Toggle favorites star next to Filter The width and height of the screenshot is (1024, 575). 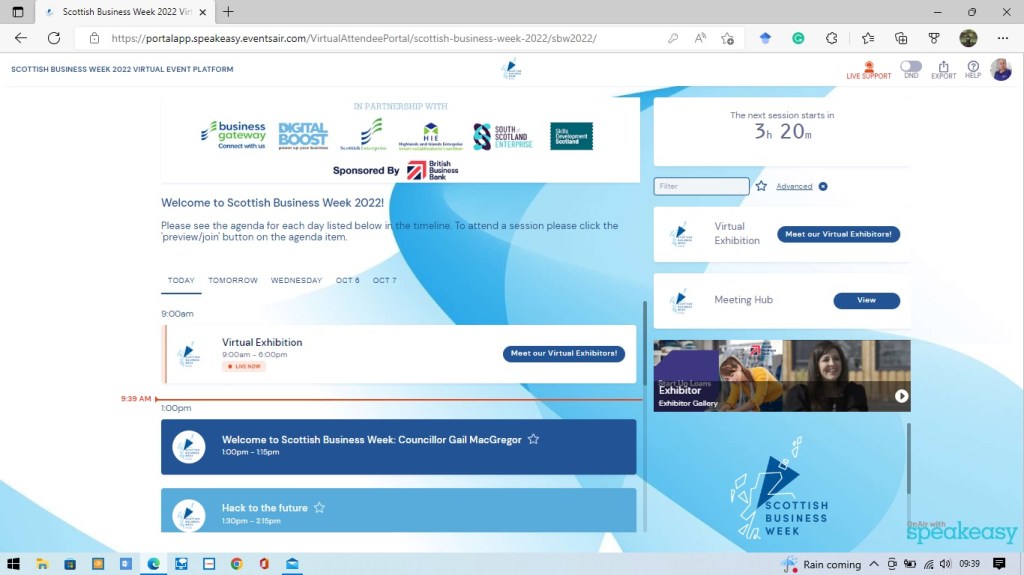(x=761, y=186)
